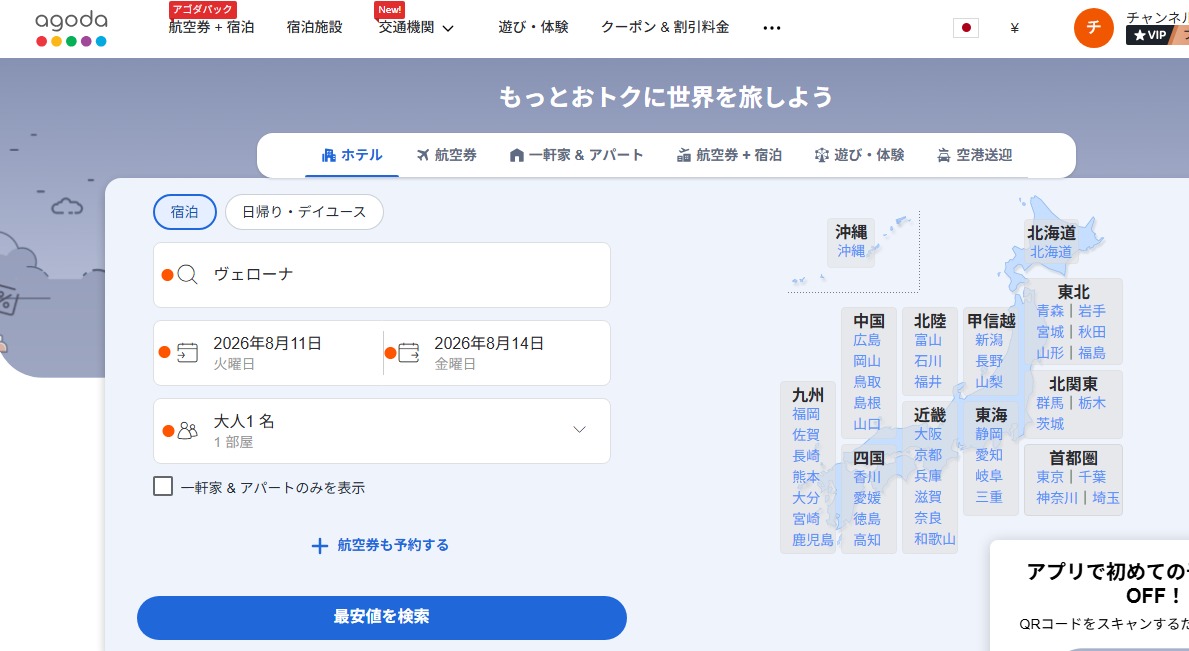
Task: Select 福岡 in 九州 region
Action: (x=806, y=414)
